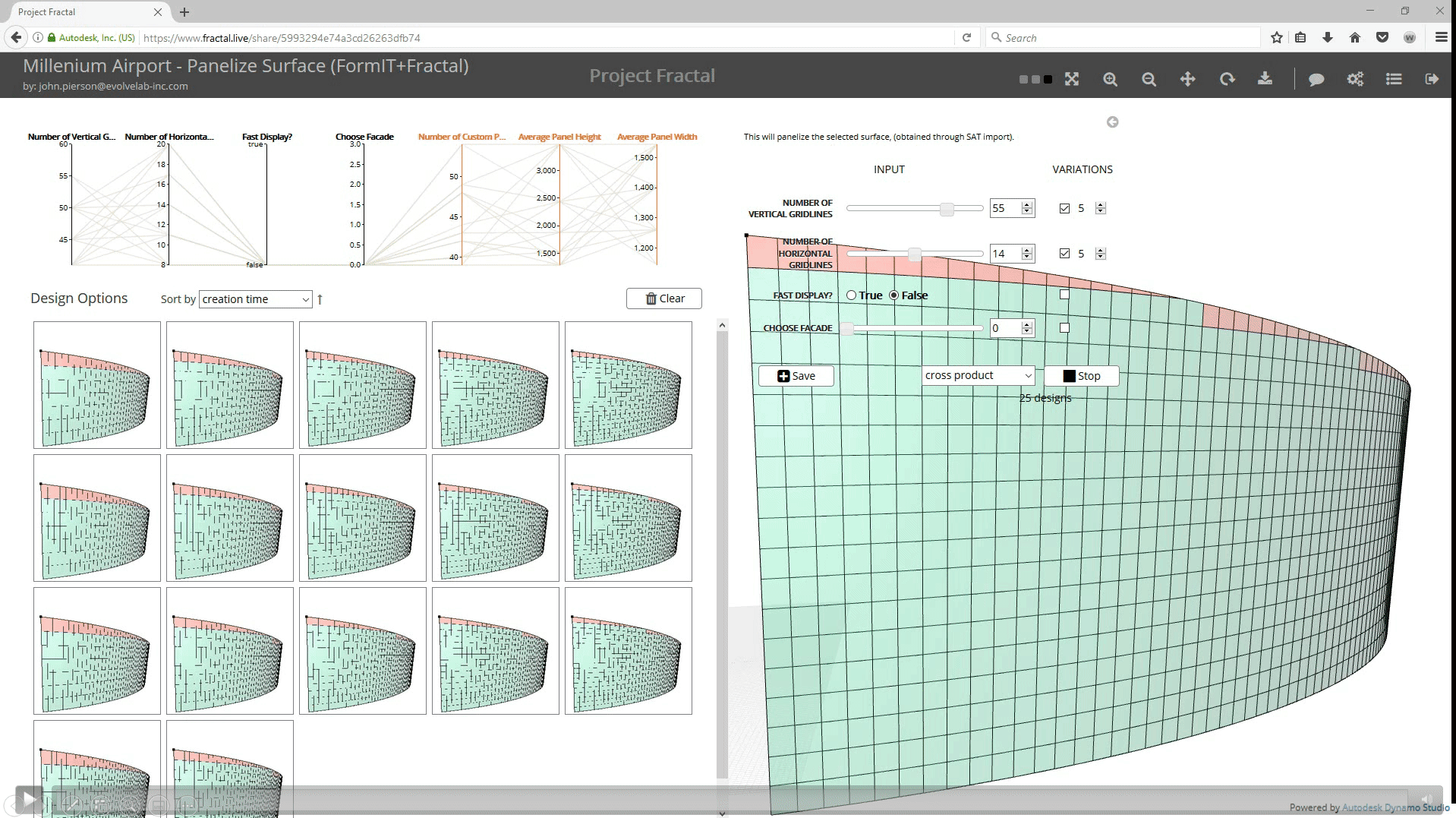Click the Choose Facade chart axis label
Screen dimensions: 1456x818
(x=364, y=137)
